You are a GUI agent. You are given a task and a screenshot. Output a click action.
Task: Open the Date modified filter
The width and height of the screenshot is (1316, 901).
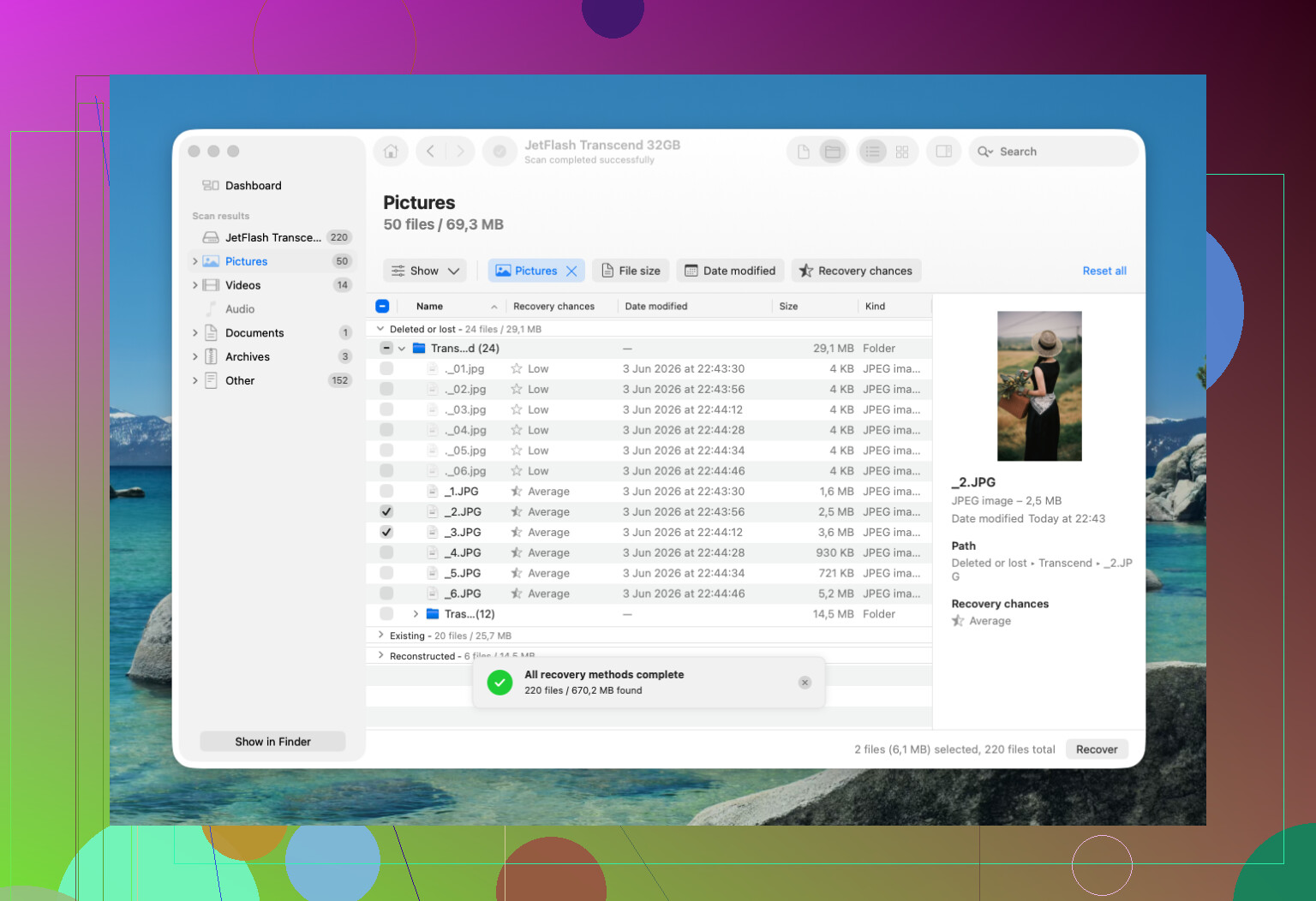730,271
